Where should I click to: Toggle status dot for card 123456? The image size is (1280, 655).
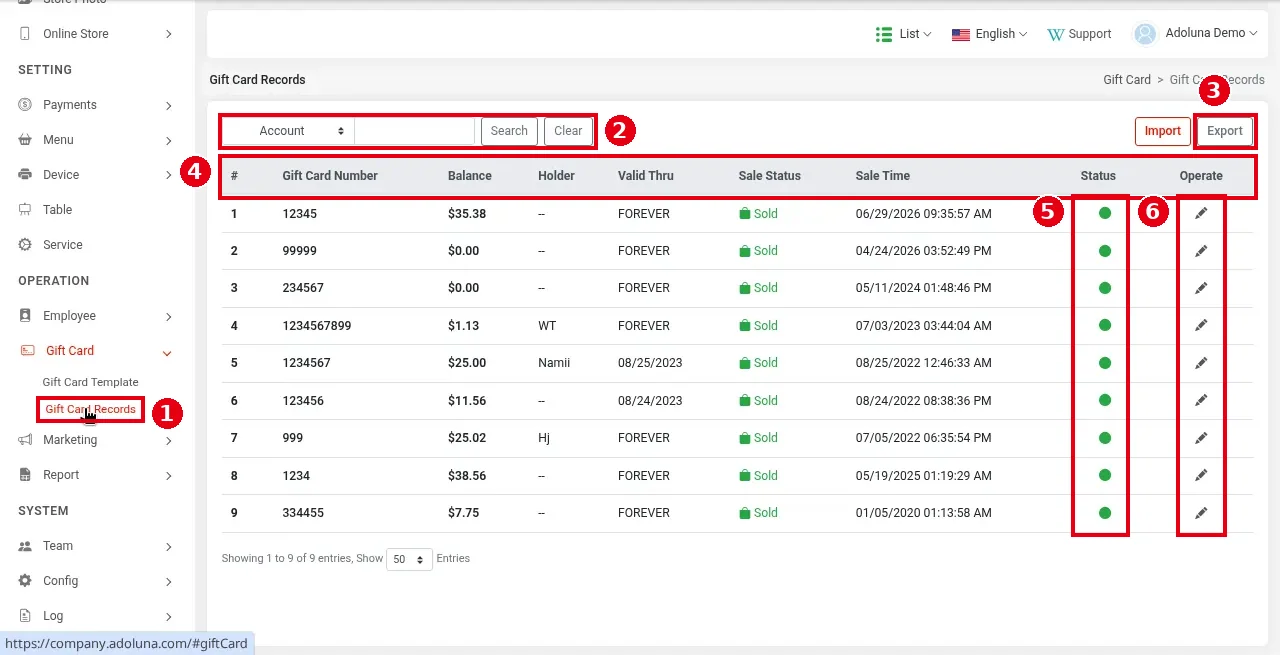coord(1105,400)
